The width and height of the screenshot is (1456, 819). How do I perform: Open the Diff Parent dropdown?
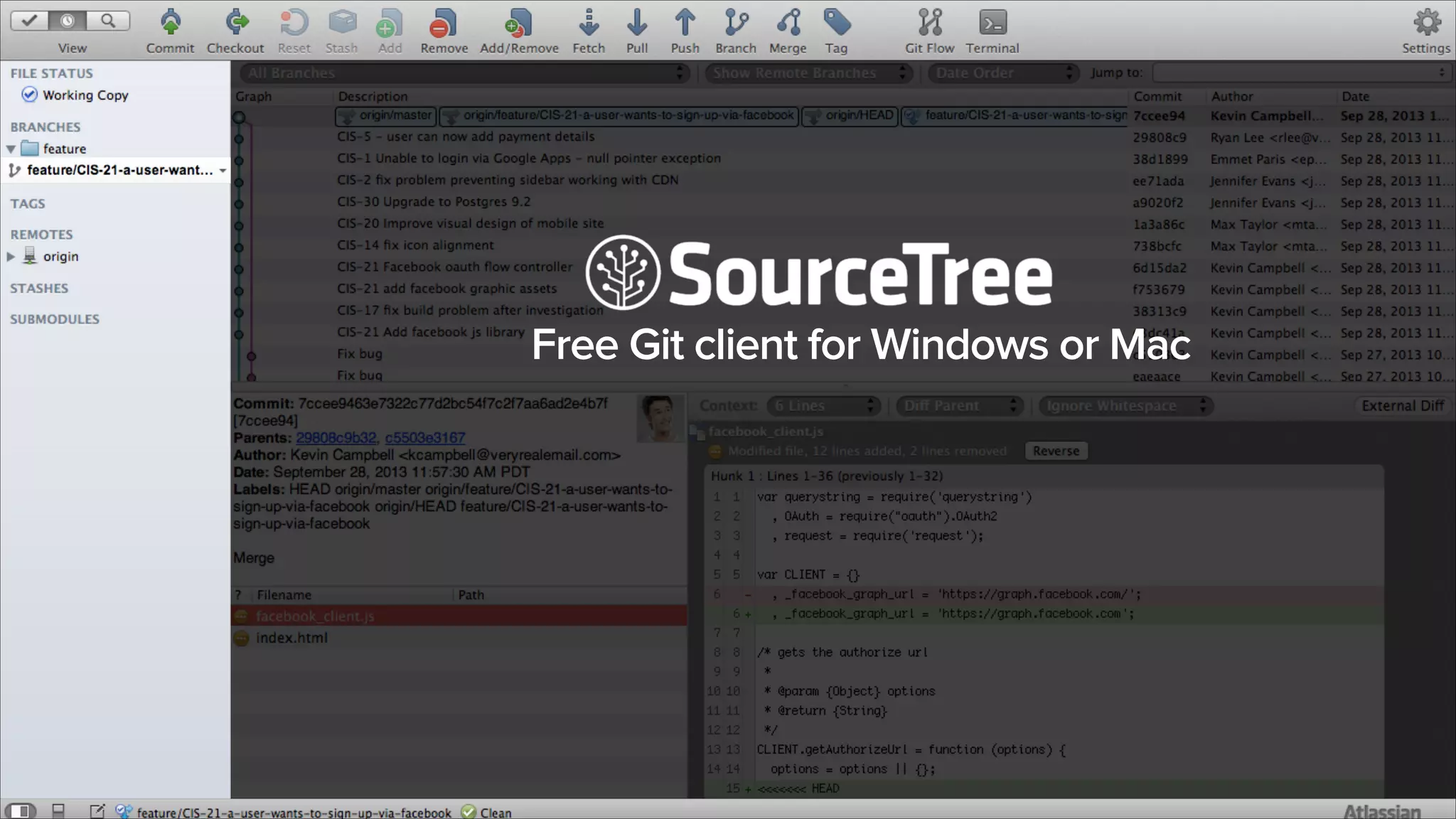coord(960,406)
